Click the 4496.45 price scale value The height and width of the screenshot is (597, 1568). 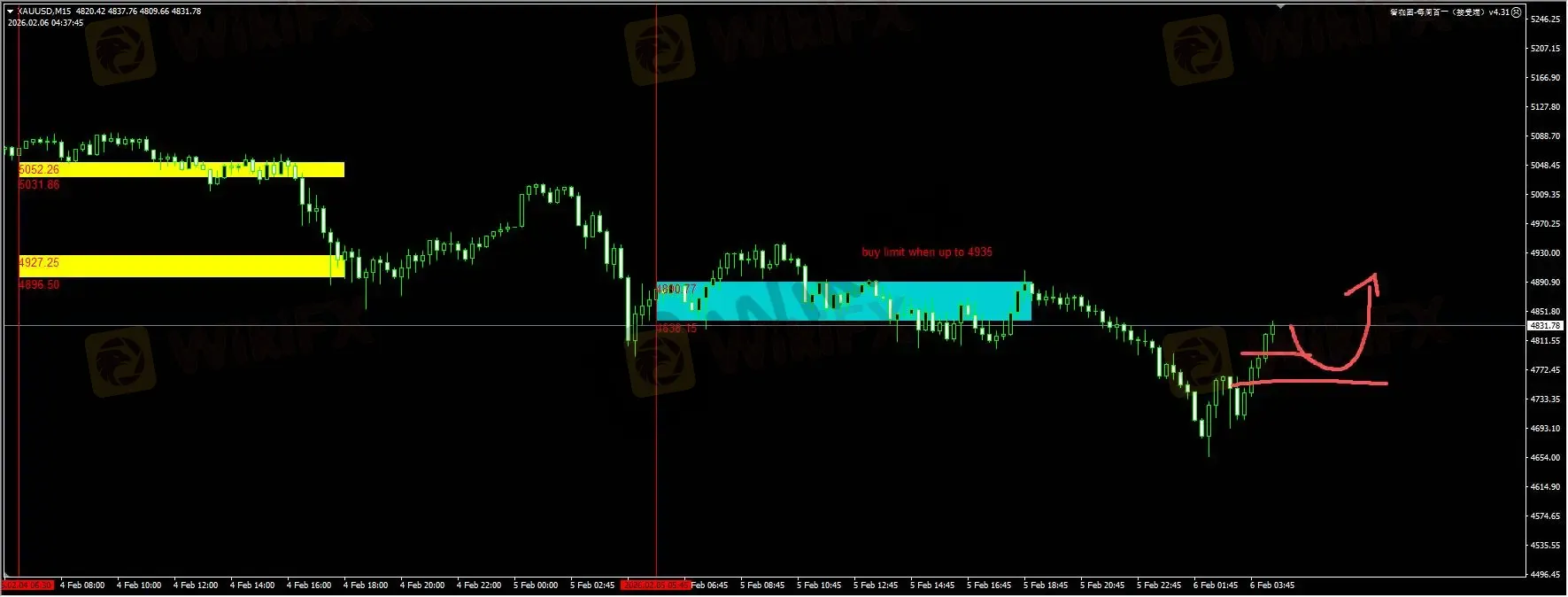coord(1545,575)
